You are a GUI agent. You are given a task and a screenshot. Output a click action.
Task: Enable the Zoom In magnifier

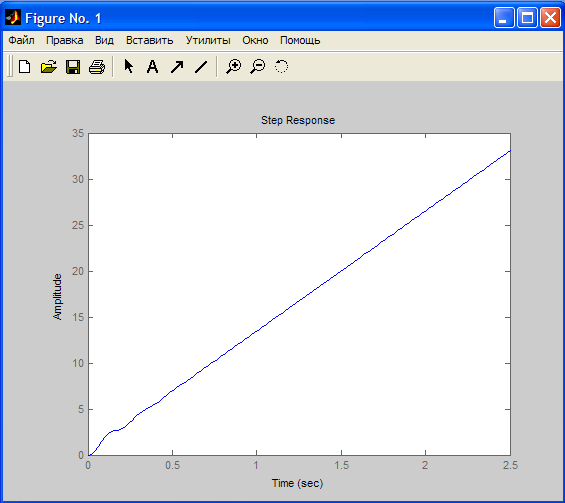point(233,67)
